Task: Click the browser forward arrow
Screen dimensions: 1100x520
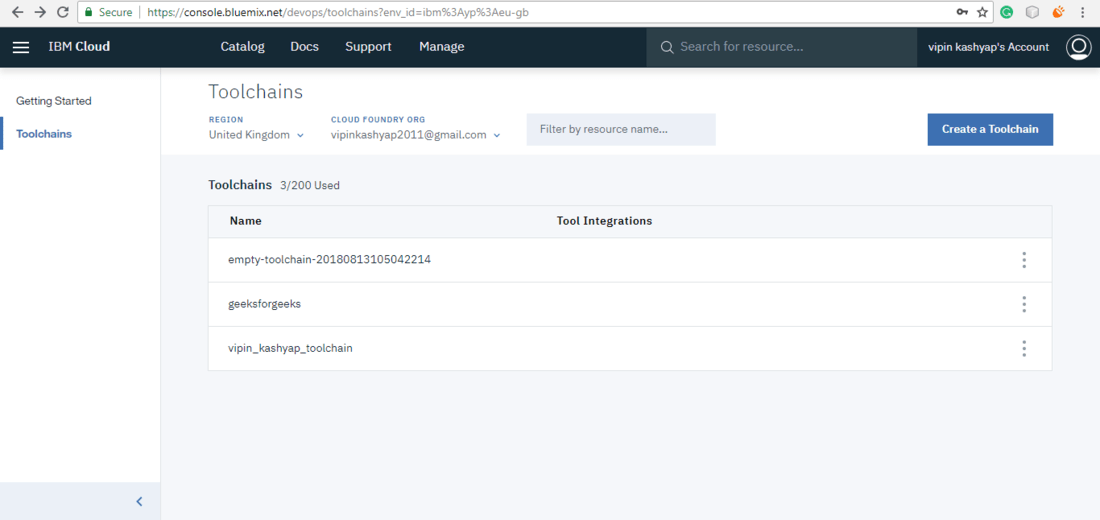Action: 40,12
